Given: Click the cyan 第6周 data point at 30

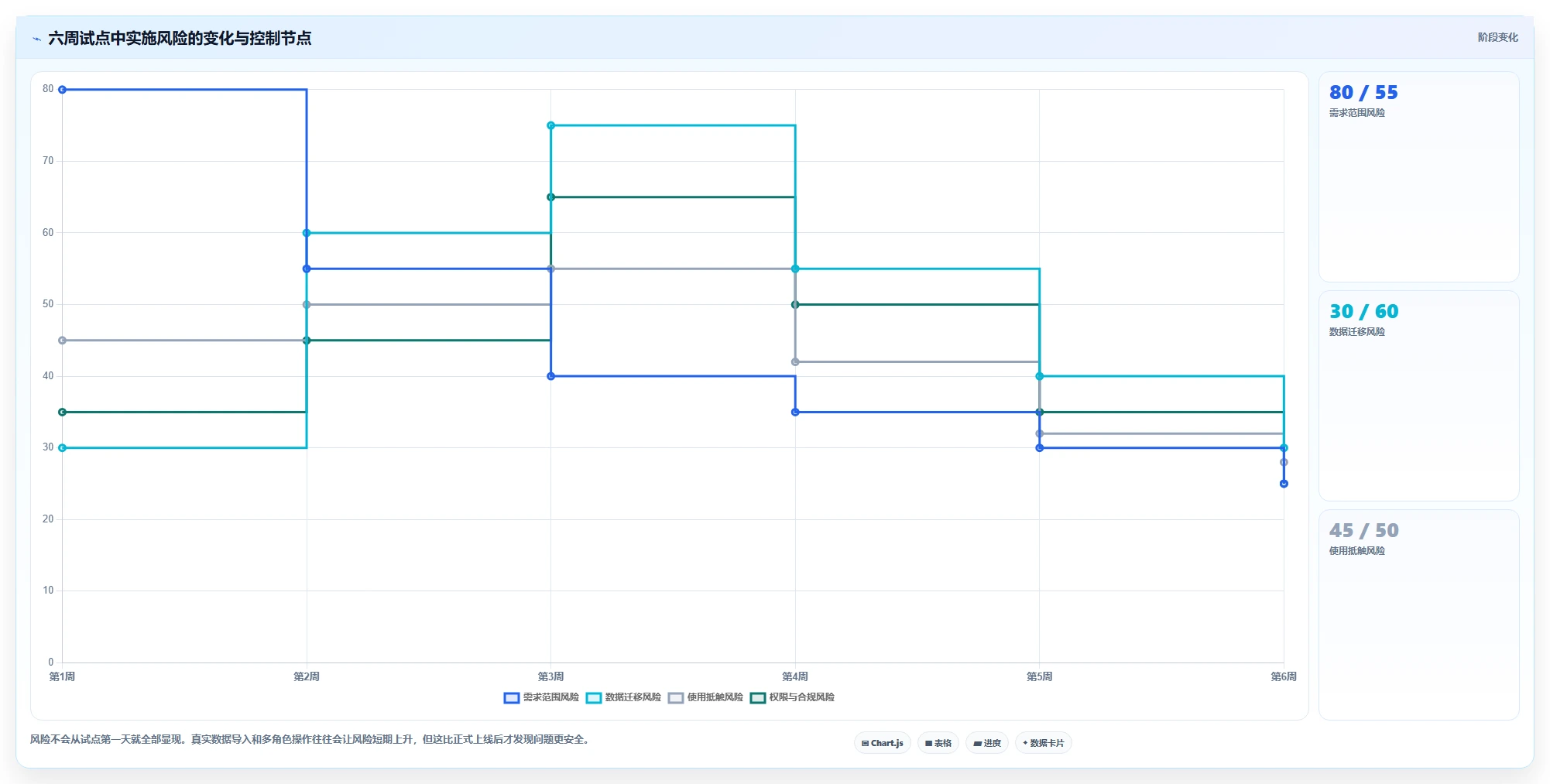Looking at the screenshot, I should point(1284,448).
